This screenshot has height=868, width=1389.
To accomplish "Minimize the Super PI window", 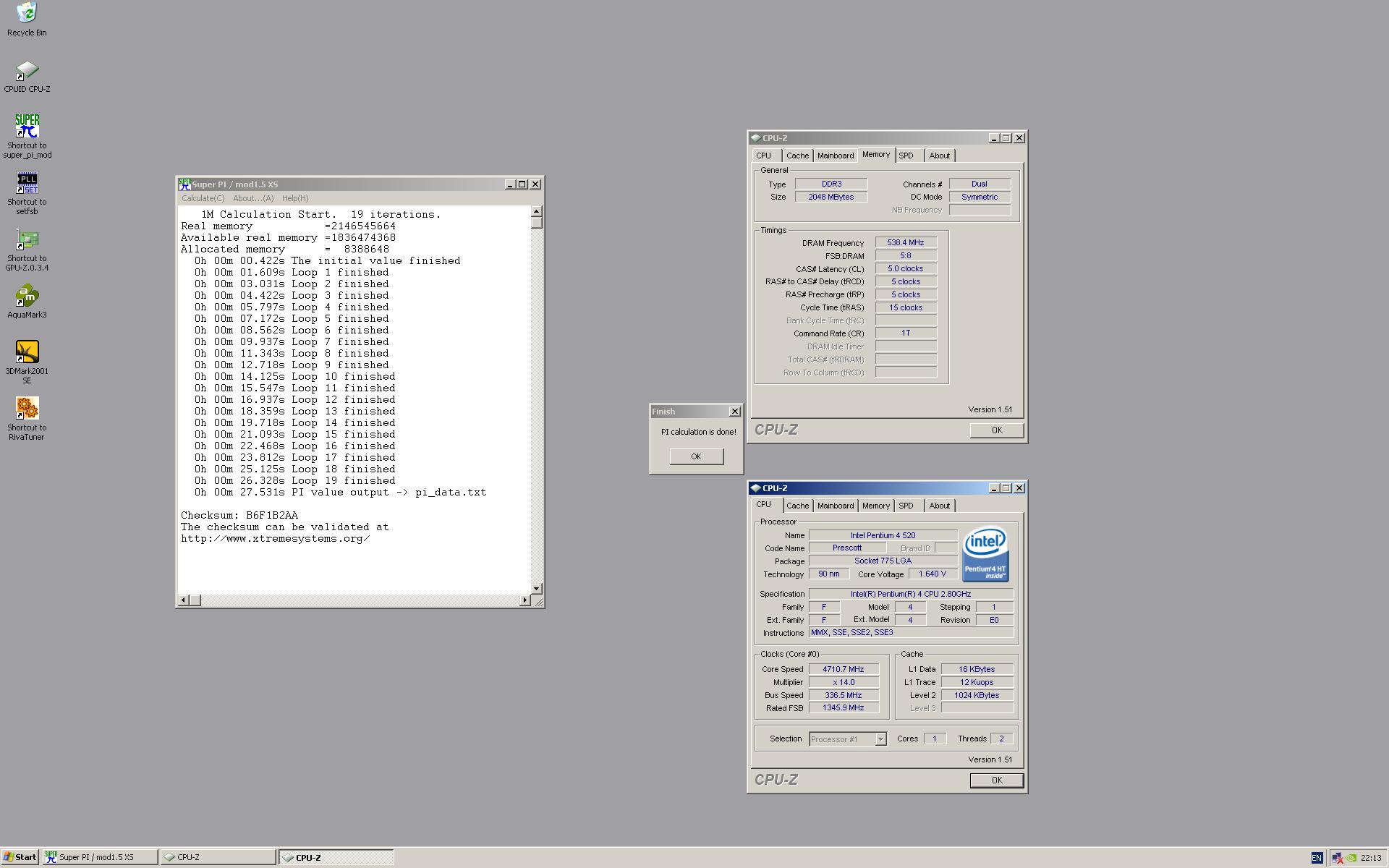I will (509, 184).
